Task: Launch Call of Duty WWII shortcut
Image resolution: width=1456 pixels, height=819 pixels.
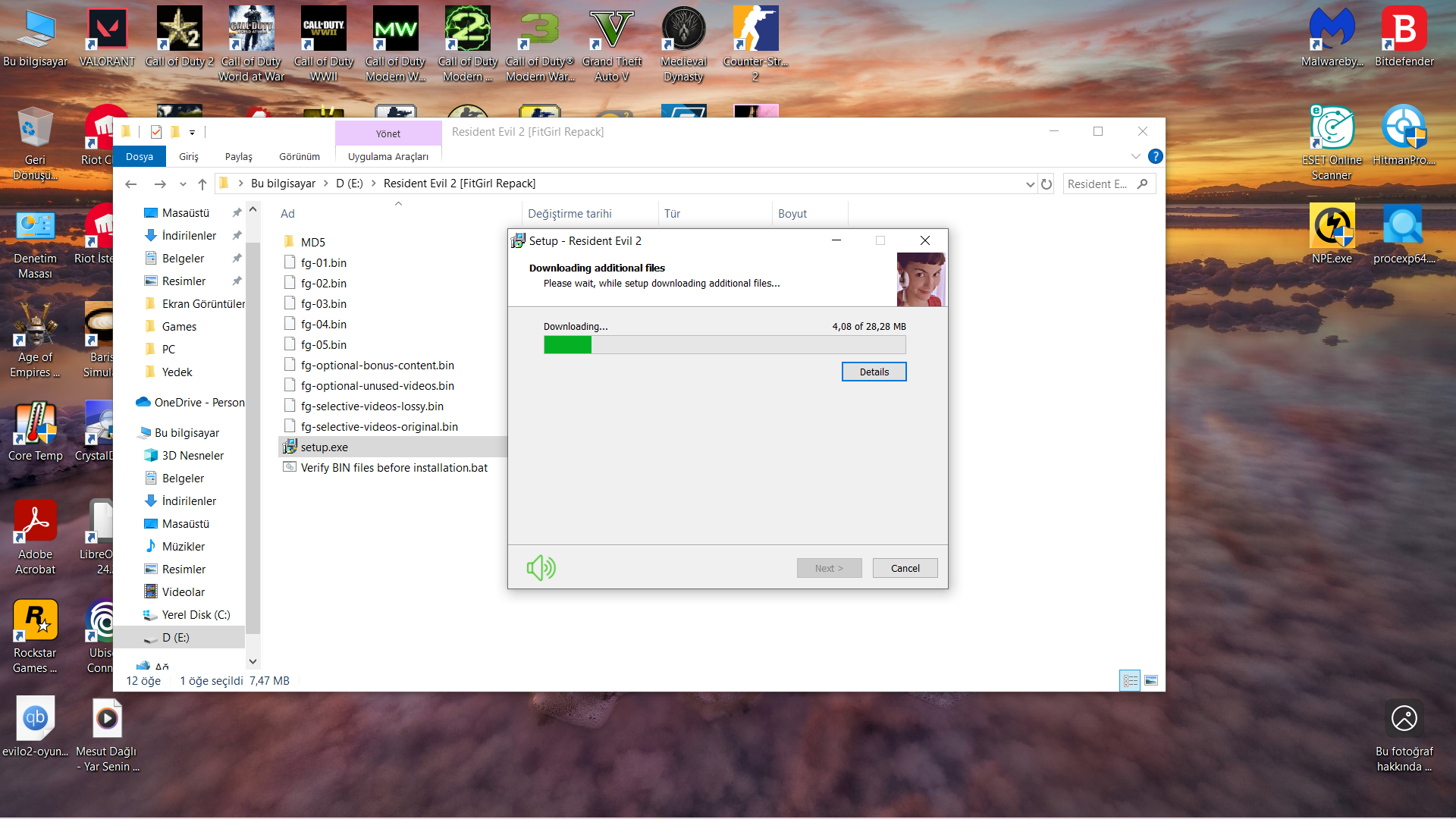Action: click(x=324, y=44)
